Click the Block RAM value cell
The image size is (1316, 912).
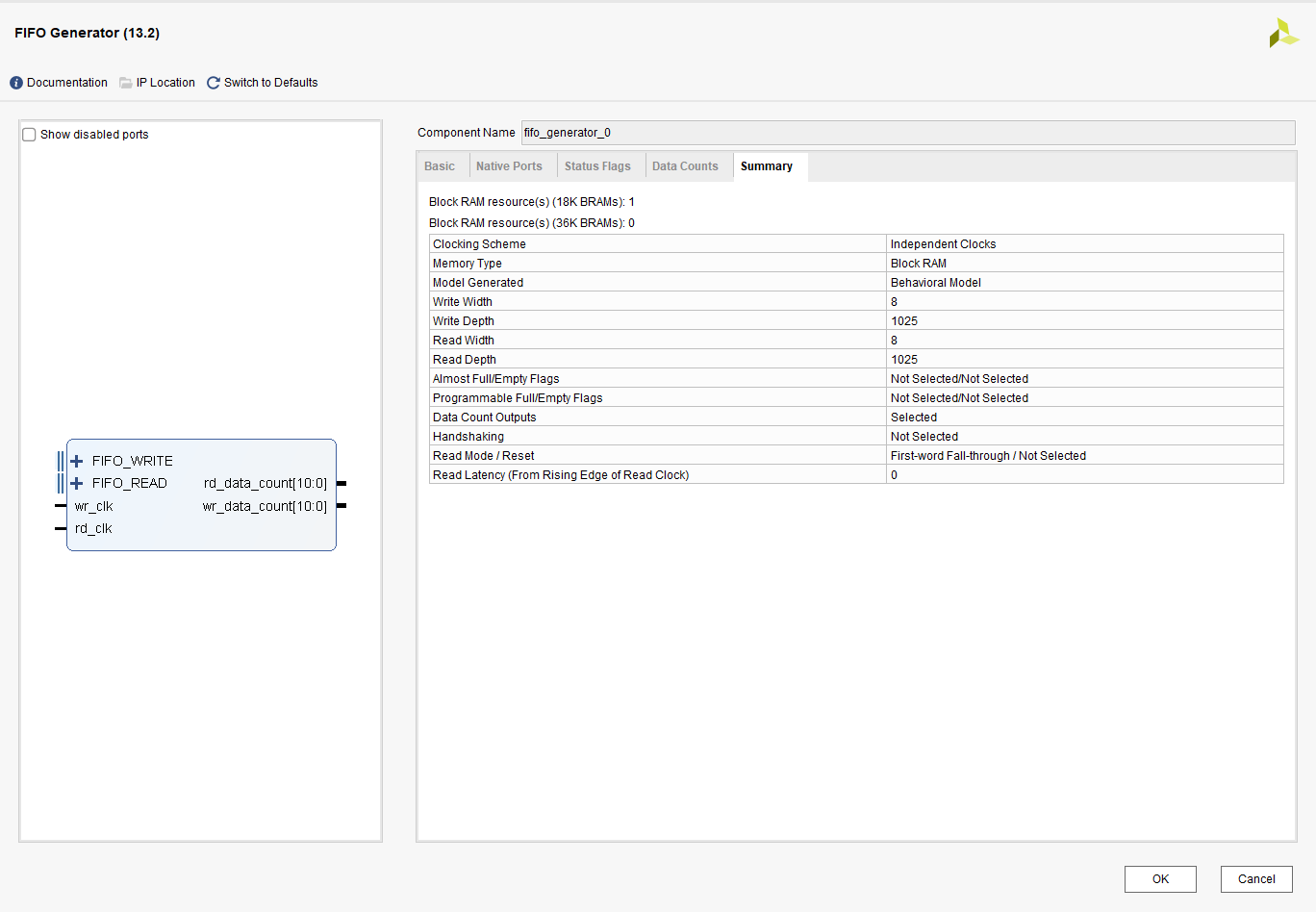[1085, 263]
